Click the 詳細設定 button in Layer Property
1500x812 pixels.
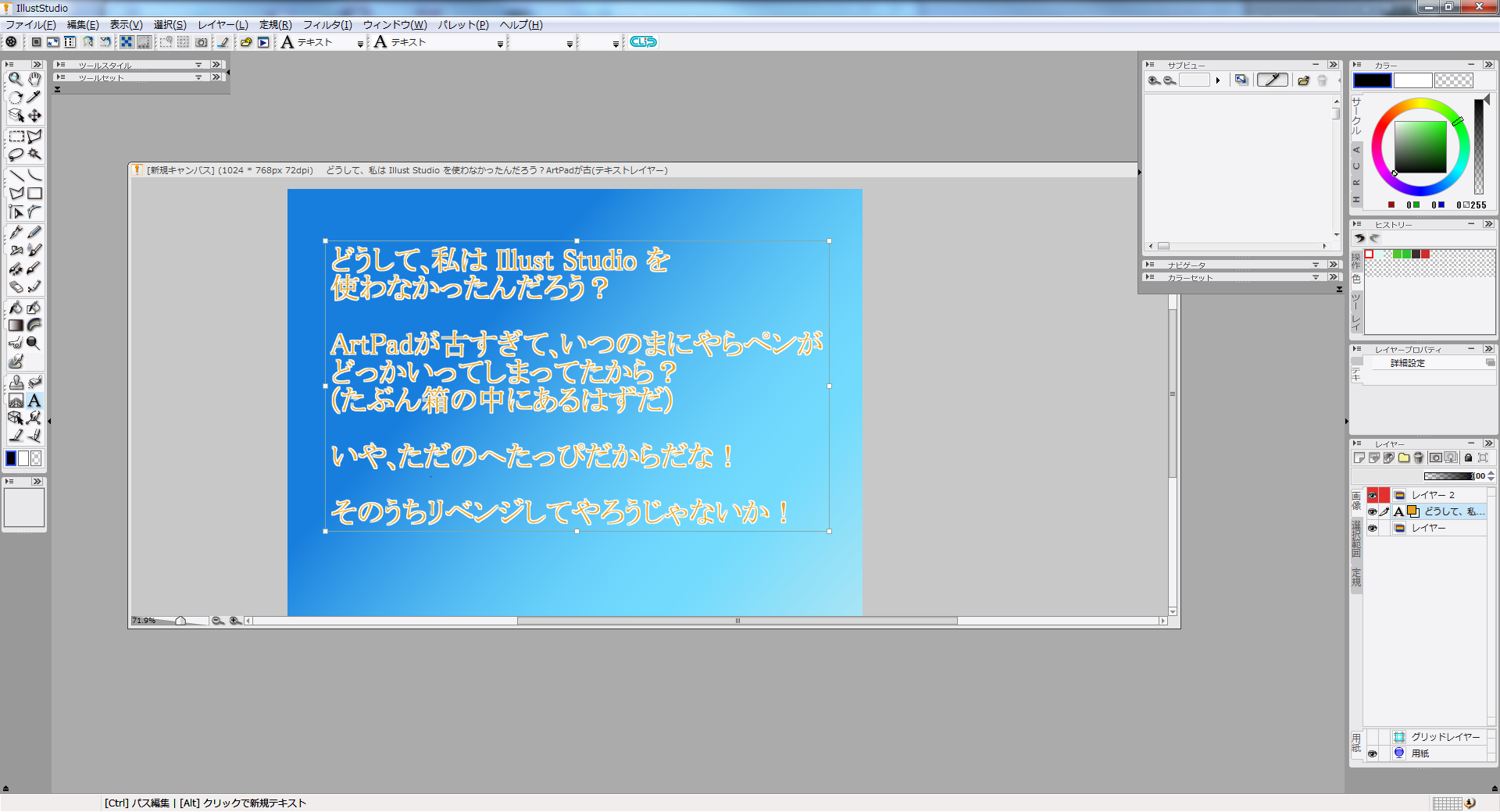(1408, 363)
